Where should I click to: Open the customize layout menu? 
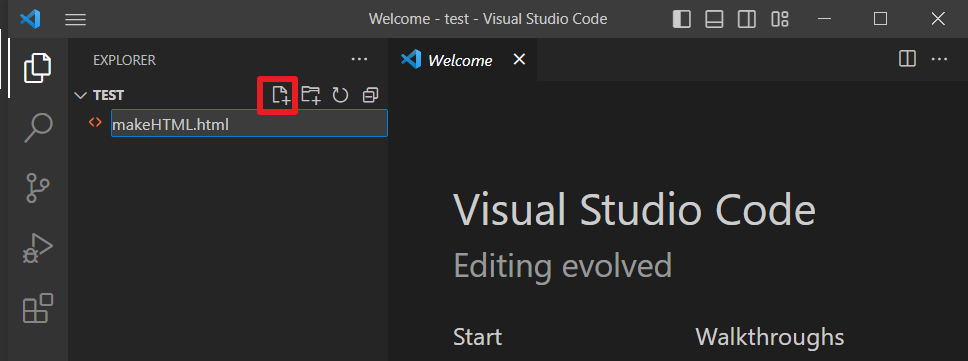(780, 20)
